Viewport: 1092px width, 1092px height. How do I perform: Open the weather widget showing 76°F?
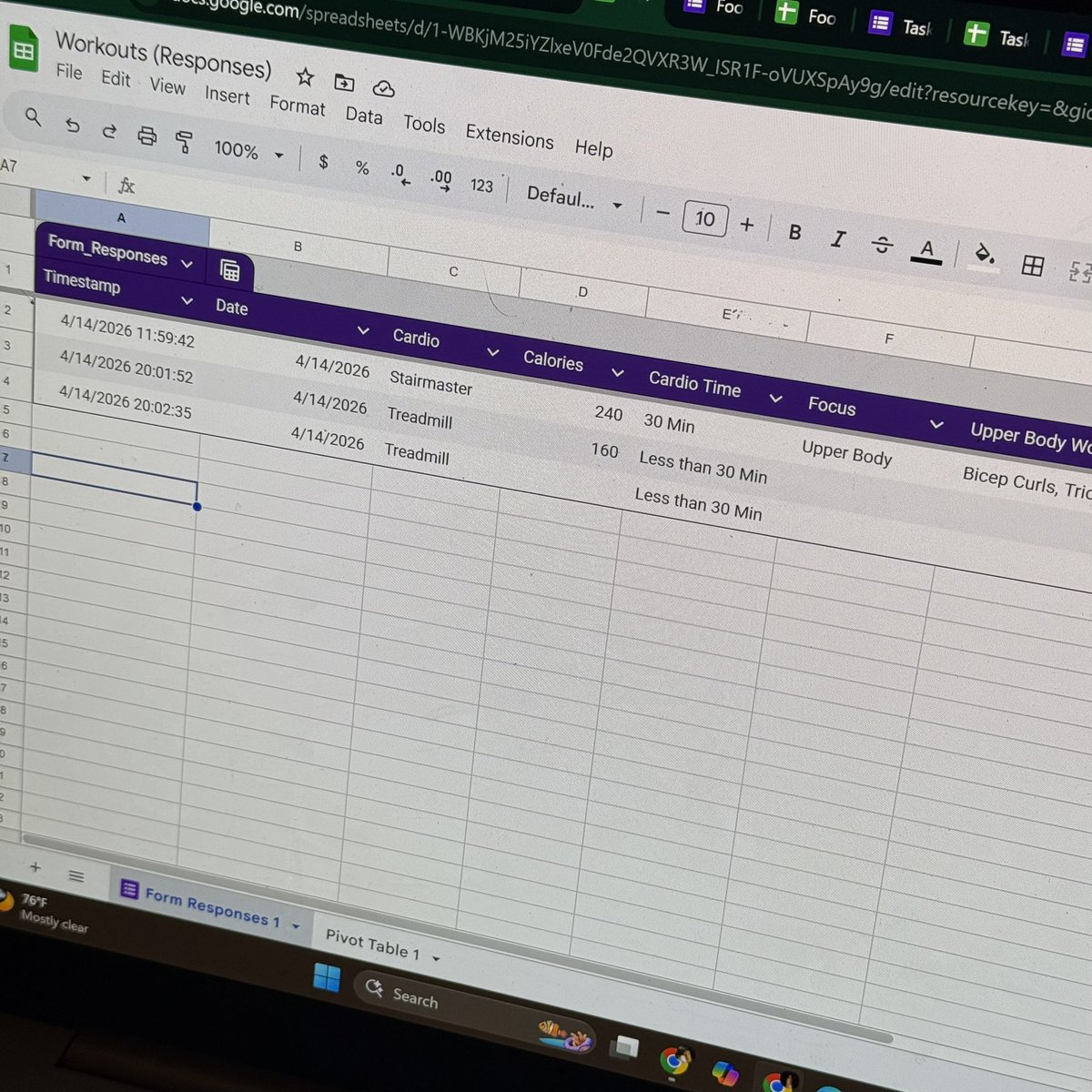pos(45,912)
